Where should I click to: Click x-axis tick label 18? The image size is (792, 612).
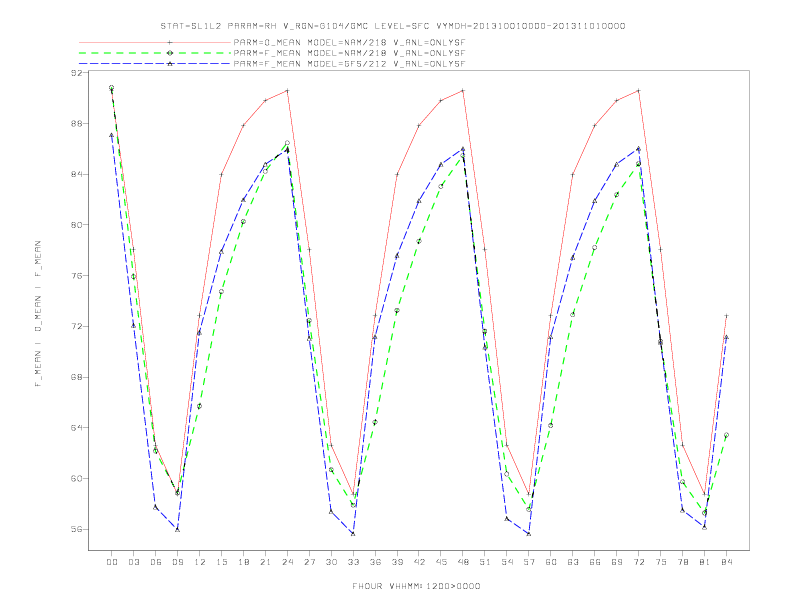(x=243, y=562)
